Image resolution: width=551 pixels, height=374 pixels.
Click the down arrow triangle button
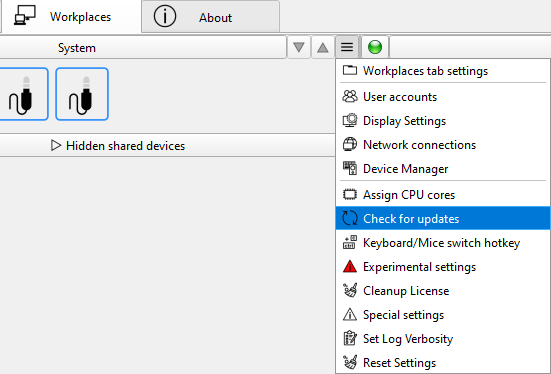(x=299, y=47)
